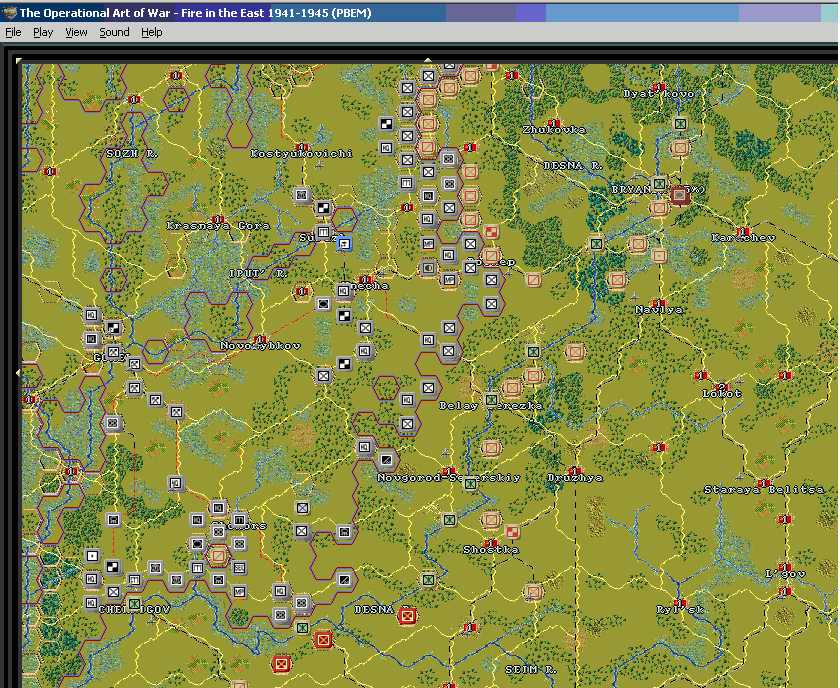Select the HQ unit on Unecha
Screen dimensions: 840x688
[343, 291]
